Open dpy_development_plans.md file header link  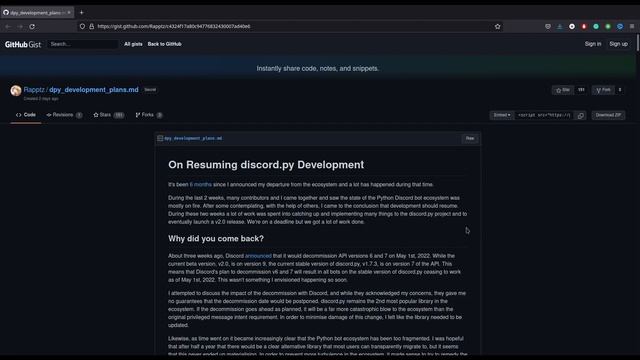pyautogui.click(x=193, y=138)
